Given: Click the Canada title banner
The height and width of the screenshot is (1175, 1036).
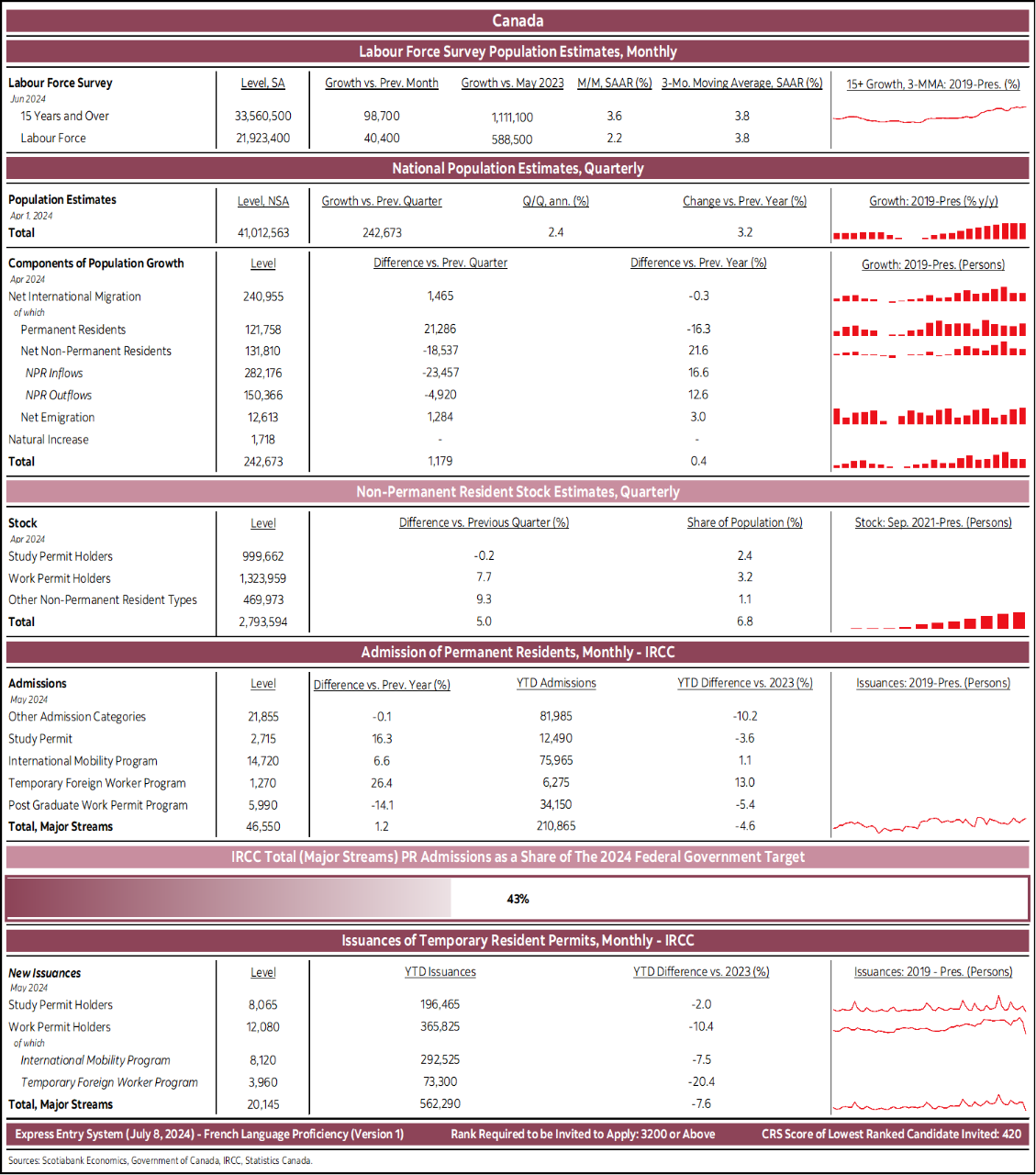Looking at the screenshot, I should [518, 20].
